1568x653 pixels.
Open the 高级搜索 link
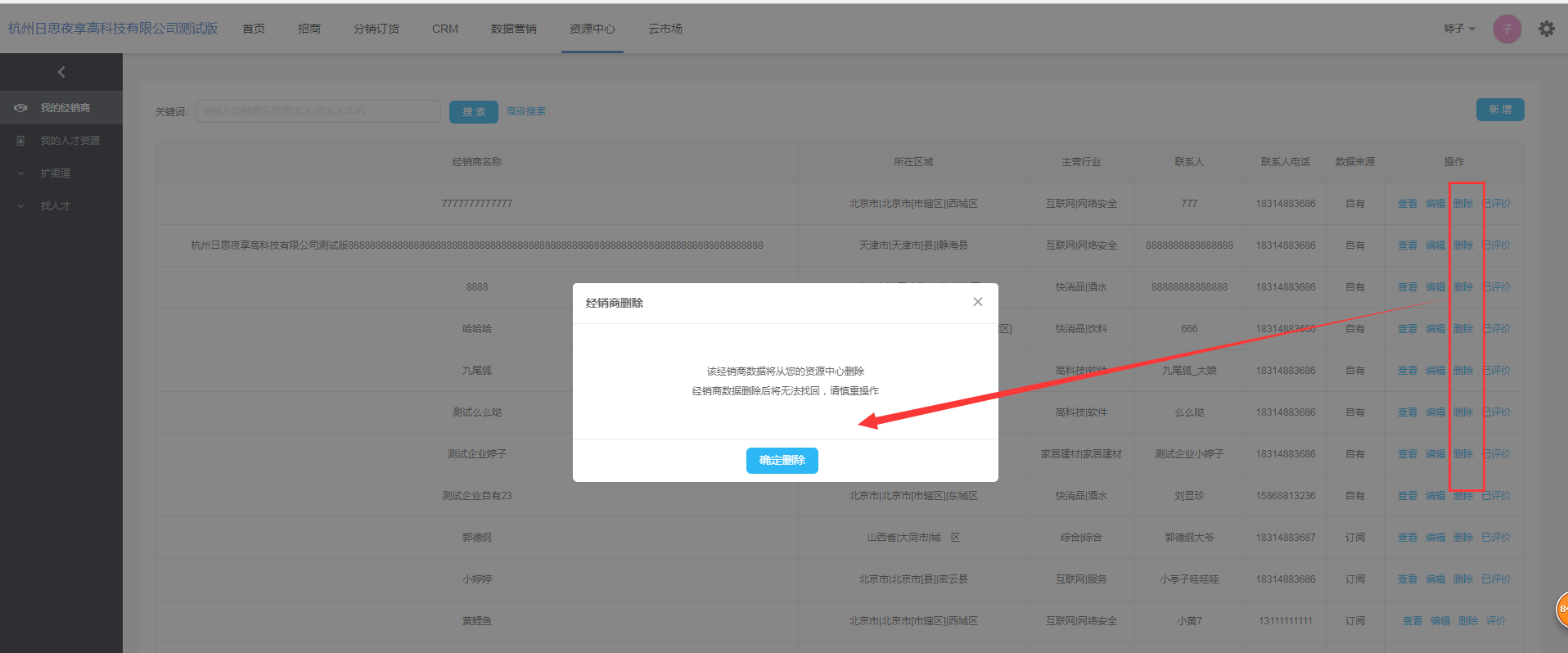[x=525, y=111]
